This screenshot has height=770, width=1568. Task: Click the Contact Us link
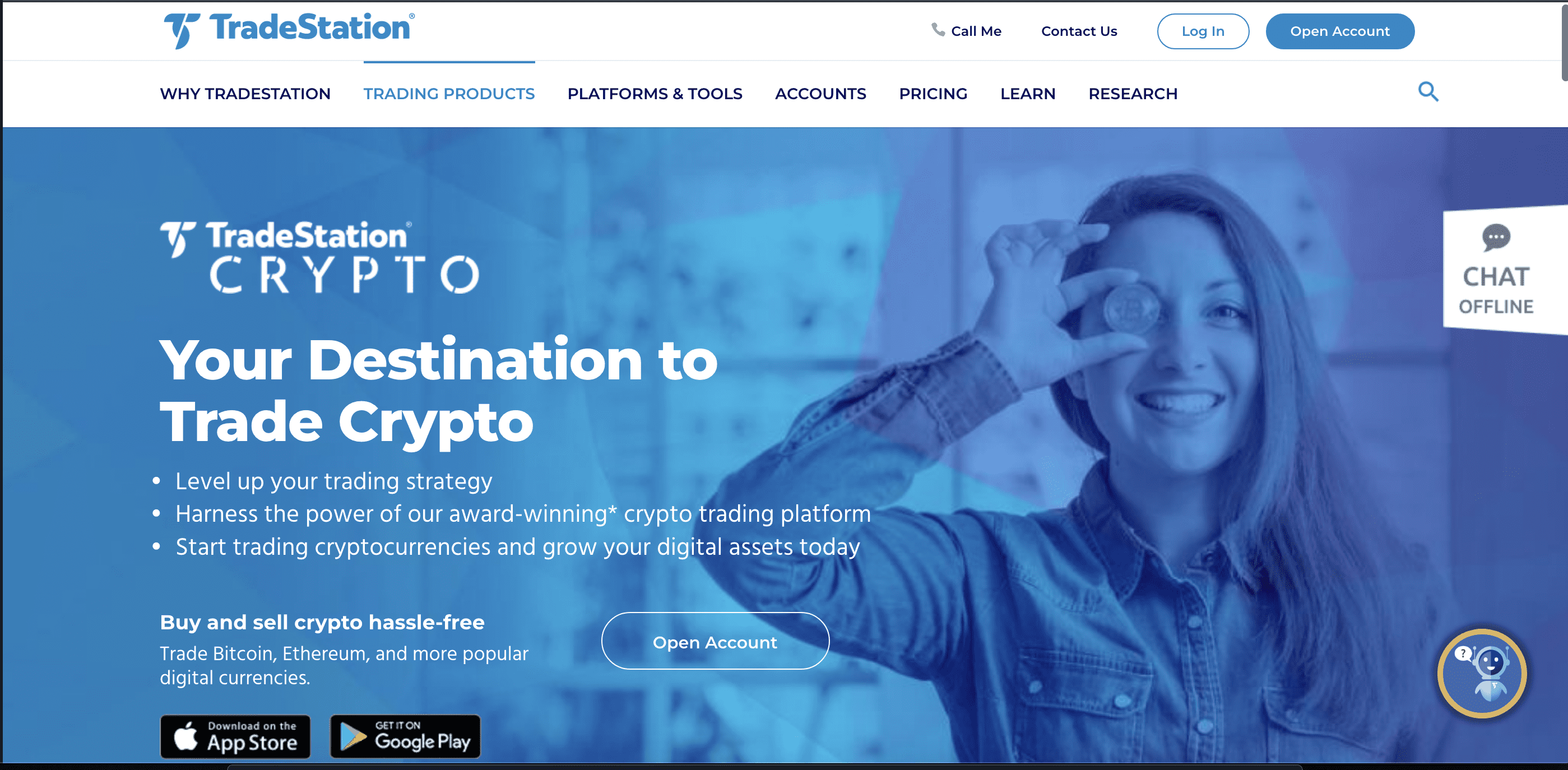point(1078,30)
